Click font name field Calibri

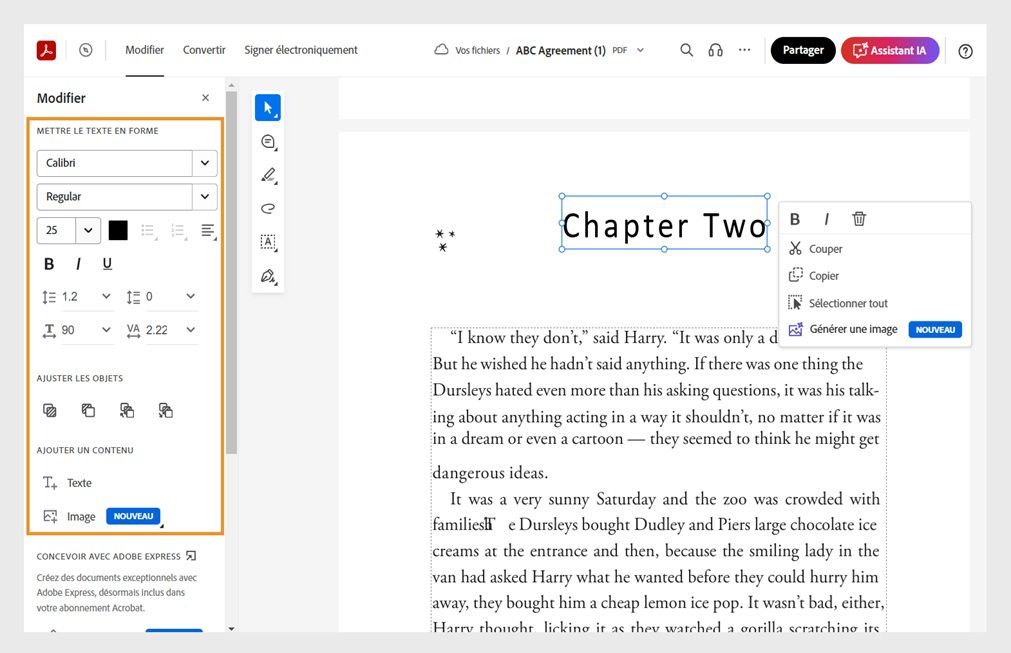click(x=115, y=163)
